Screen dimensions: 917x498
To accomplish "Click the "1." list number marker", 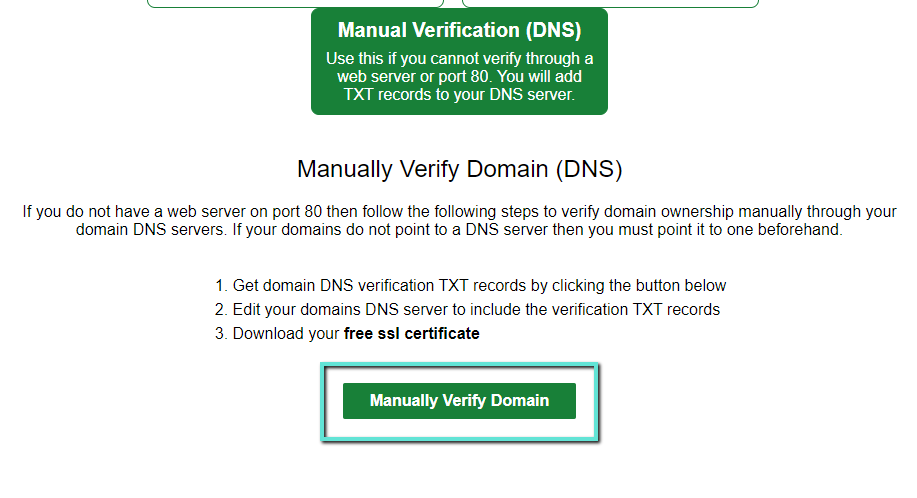I will [x=221, y=285].
